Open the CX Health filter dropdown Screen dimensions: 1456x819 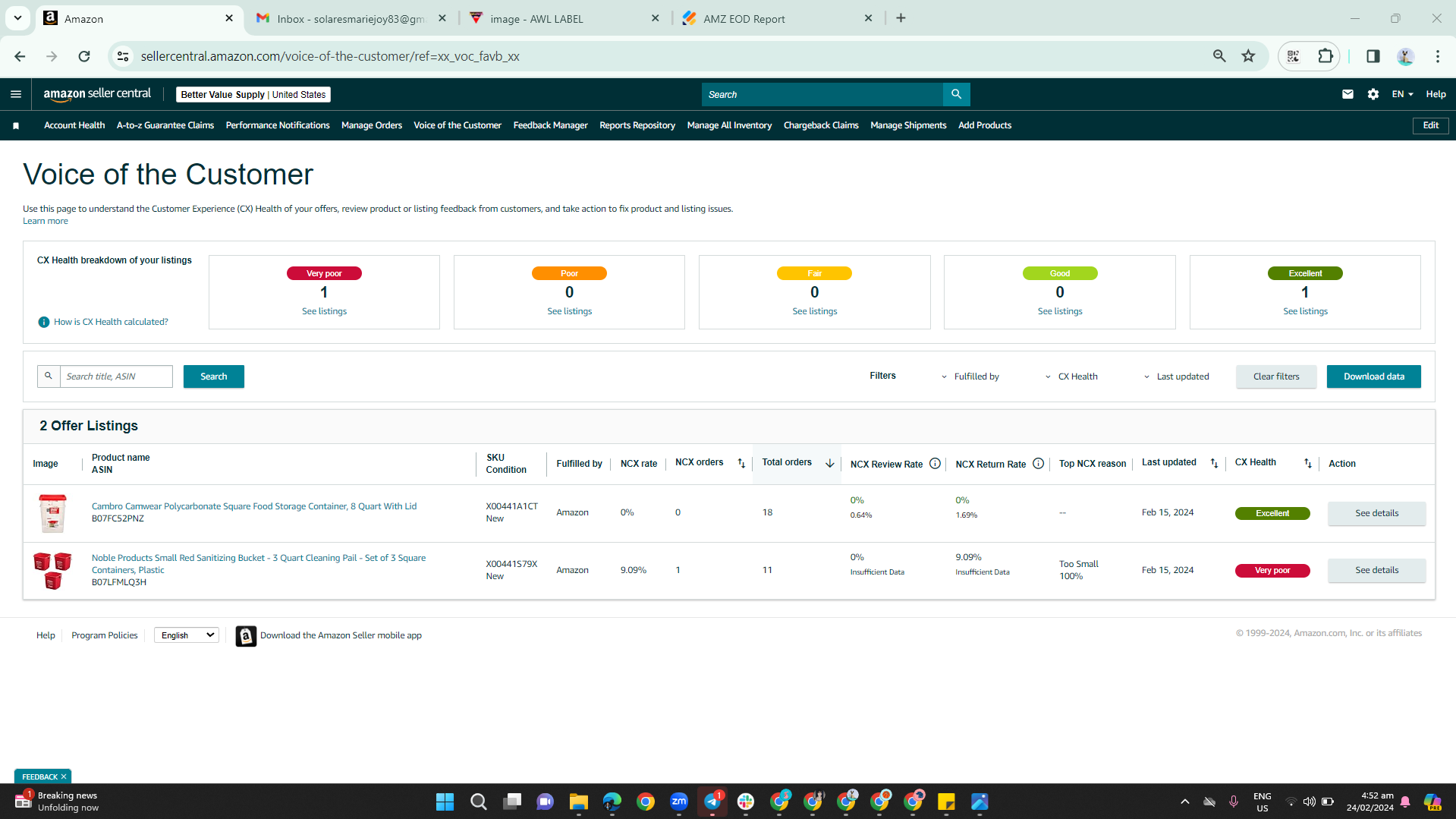coord(1071,376)
